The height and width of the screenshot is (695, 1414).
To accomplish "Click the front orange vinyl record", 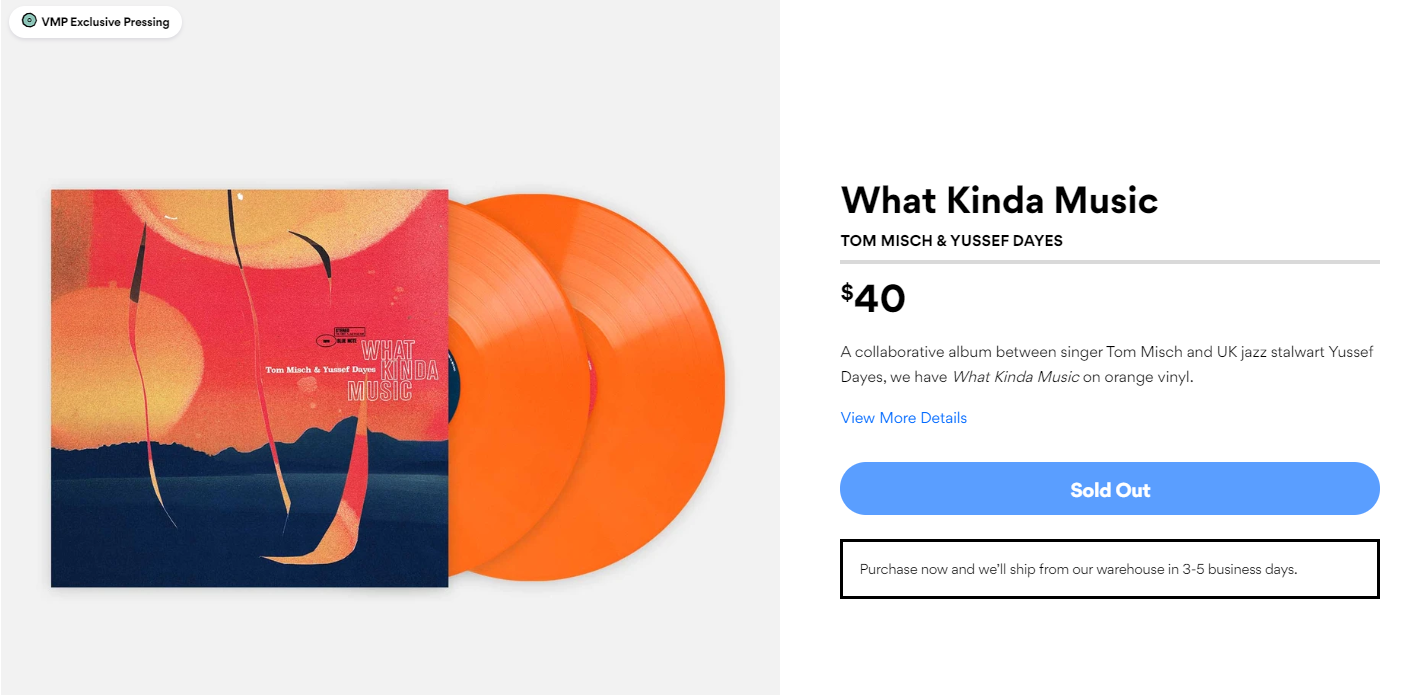I will 520,388.
